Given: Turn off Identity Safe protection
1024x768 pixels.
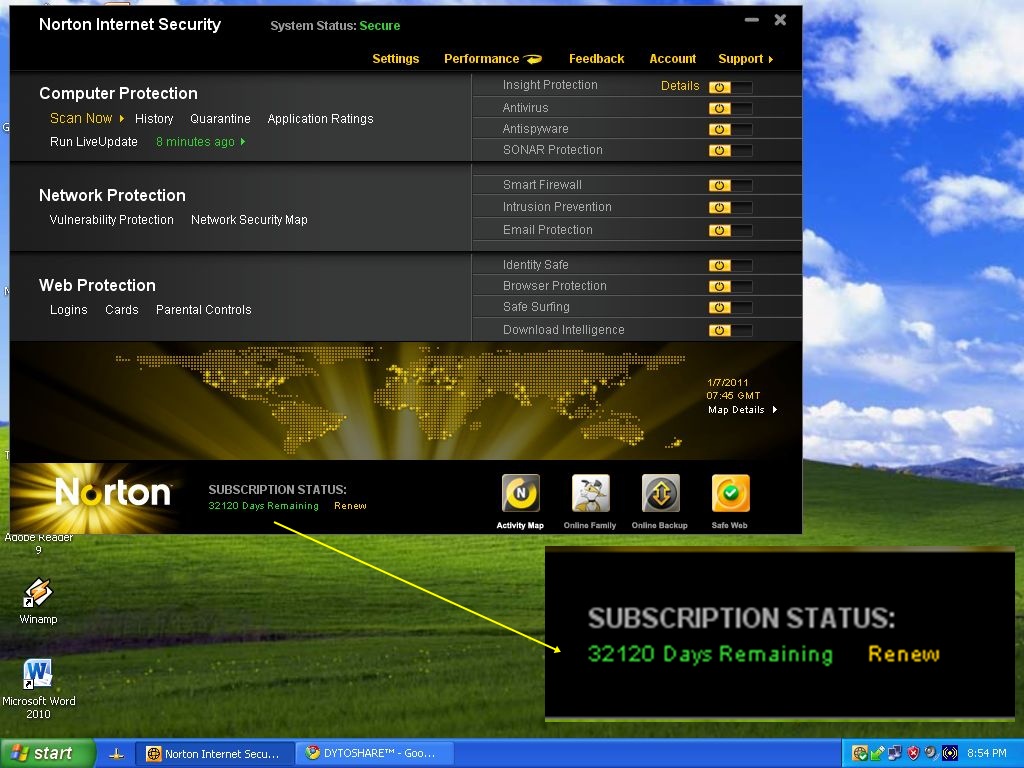Looking at the screenshot, I should [x=728, y=264].
